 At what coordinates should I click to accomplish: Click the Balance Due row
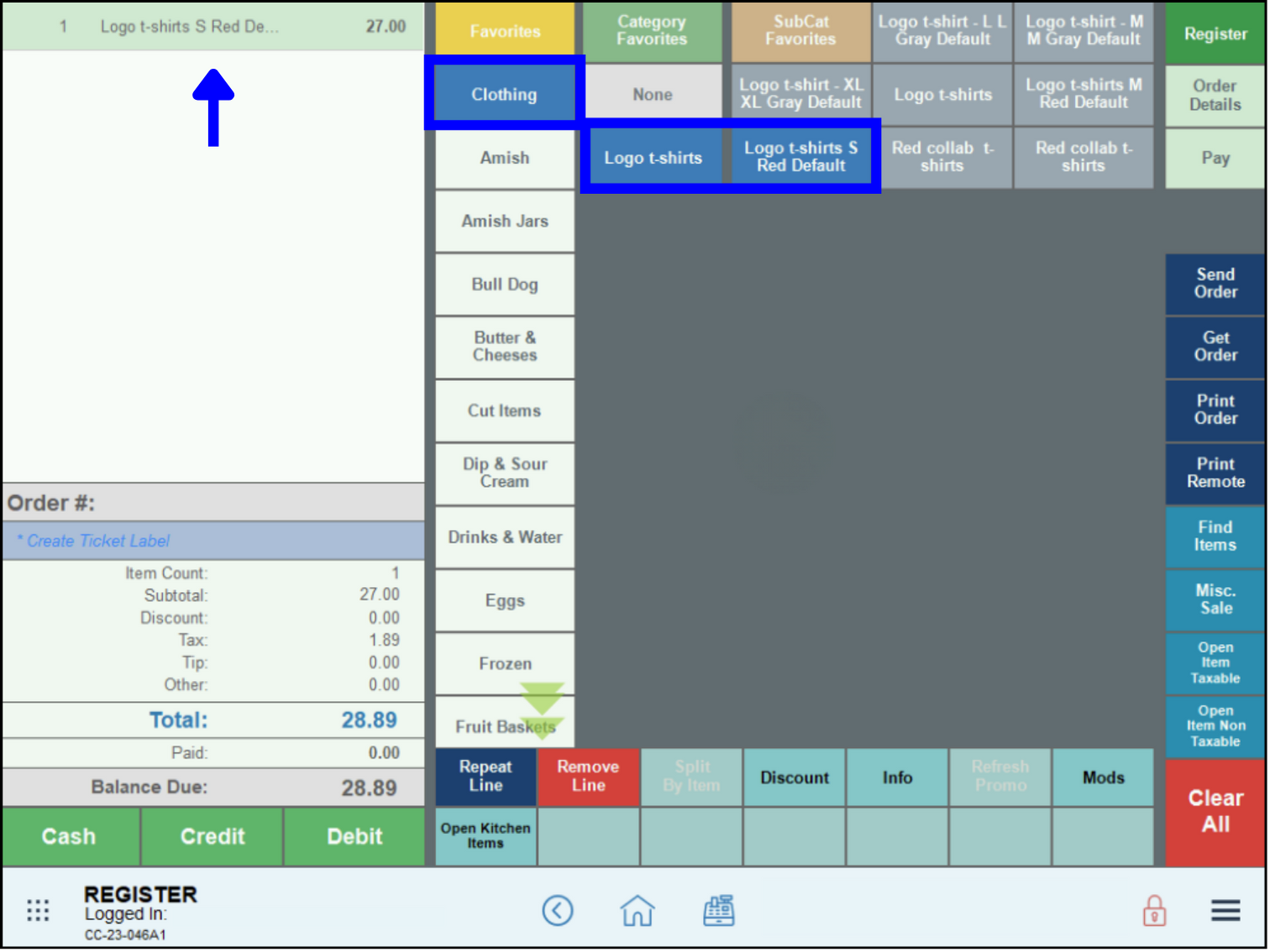click(x=213, y=787)
